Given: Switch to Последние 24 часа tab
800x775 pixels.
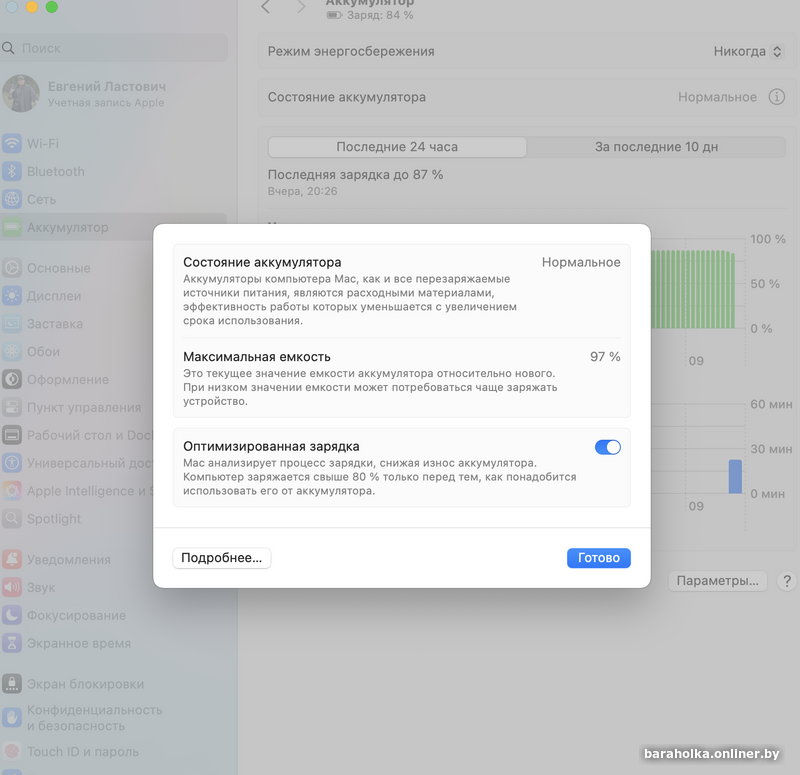Looking at the screenshot, I should (397, 147).
